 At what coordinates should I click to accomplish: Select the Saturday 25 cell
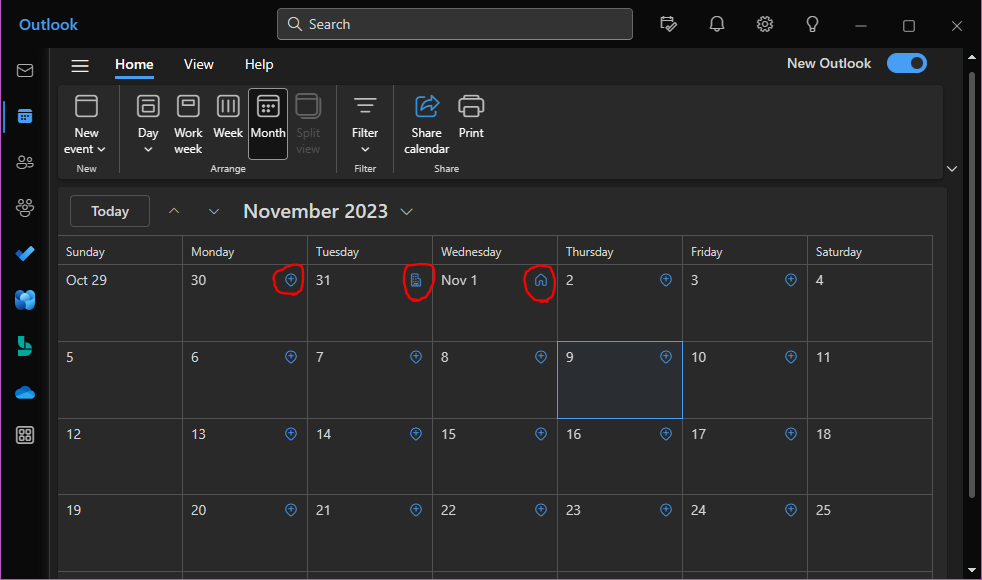[869, 533]
